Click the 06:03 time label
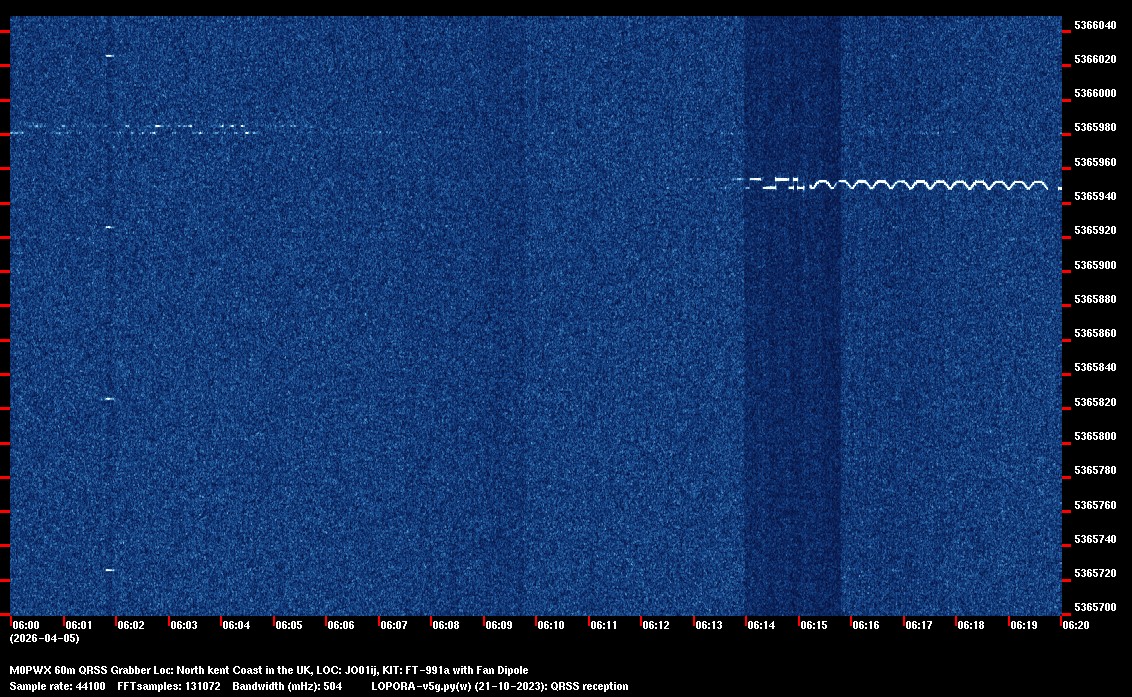The height and width of the screenshot is (697, 1132). (183, 625)
